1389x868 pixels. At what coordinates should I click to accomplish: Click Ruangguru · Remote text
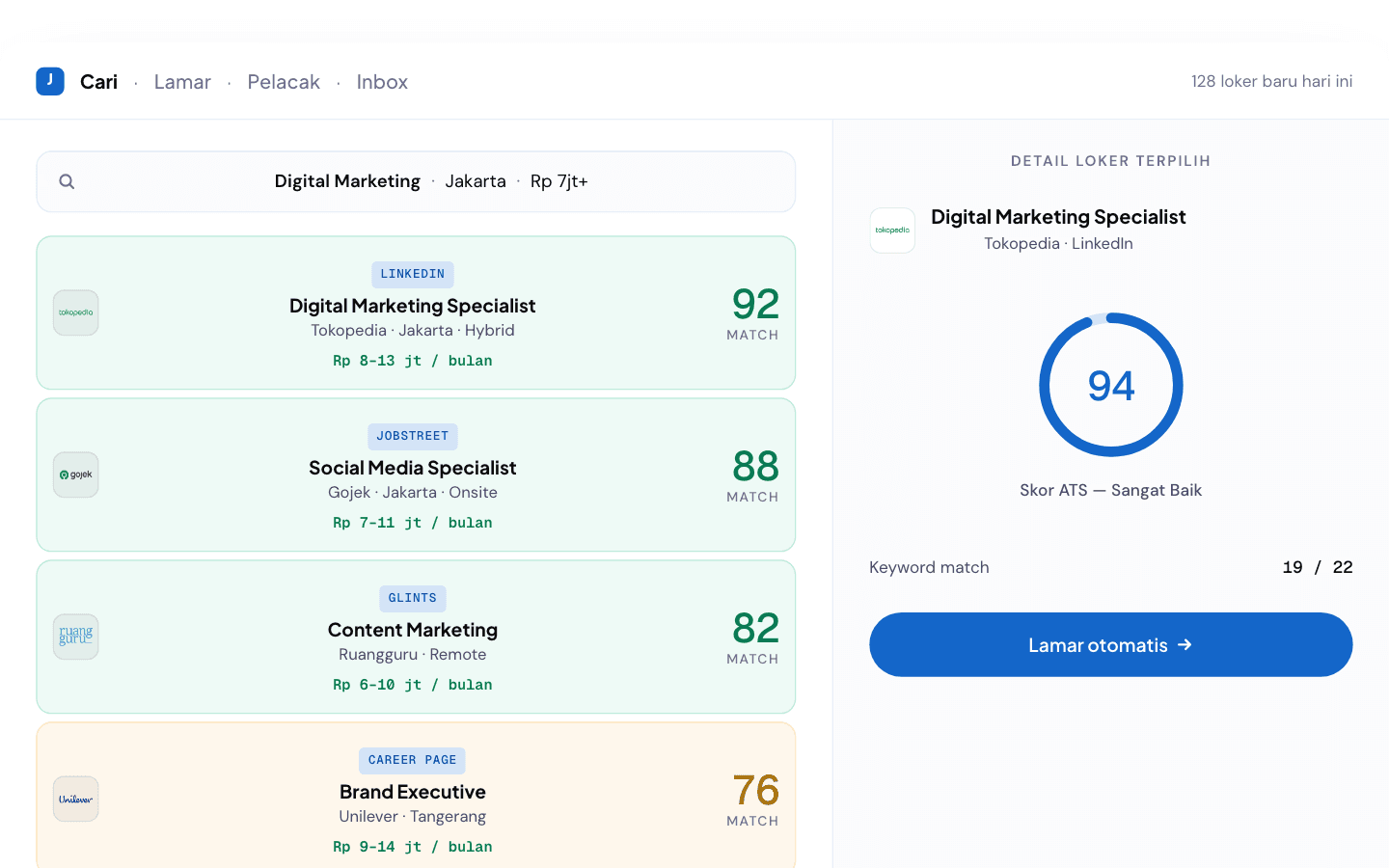point(413,654)
